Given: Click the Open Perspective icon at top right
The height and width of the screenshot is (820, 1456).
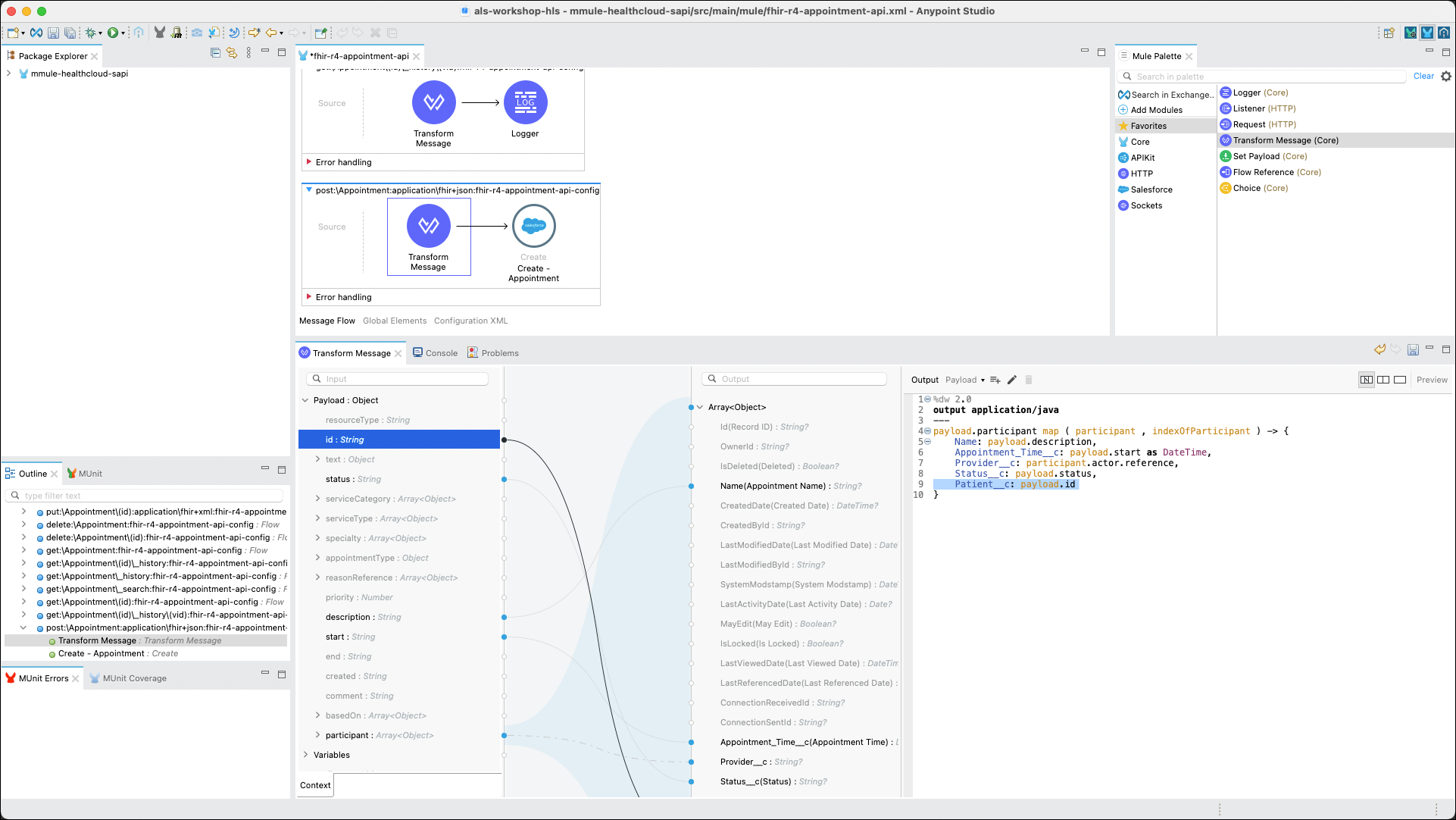Looking at the screenshot, I should [x=1389, y=33].
